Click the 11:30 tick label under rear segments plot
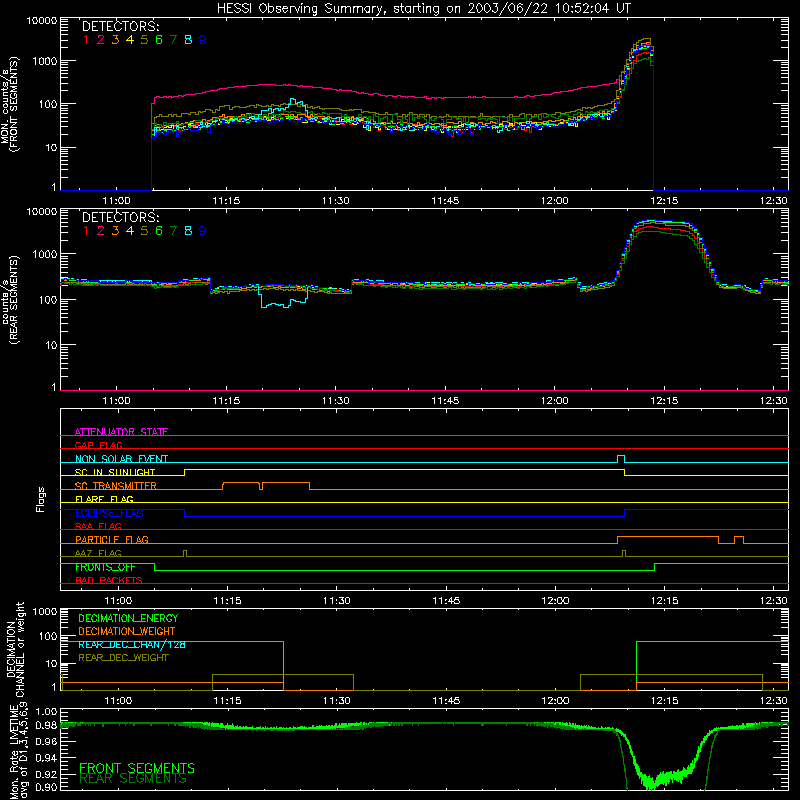This screenshot has width=800, height=800. click(x=336, y=401)
